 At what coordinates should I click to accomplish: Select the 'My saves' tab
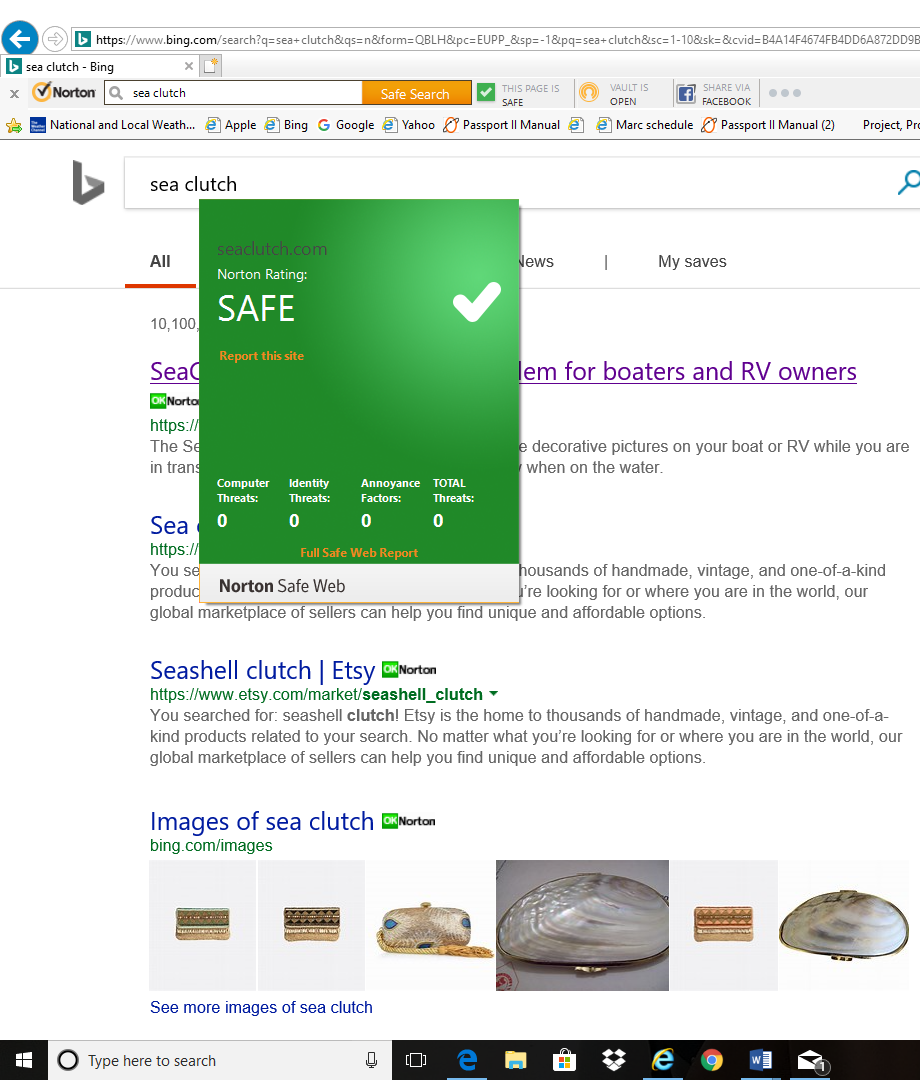tap(692, 262)
